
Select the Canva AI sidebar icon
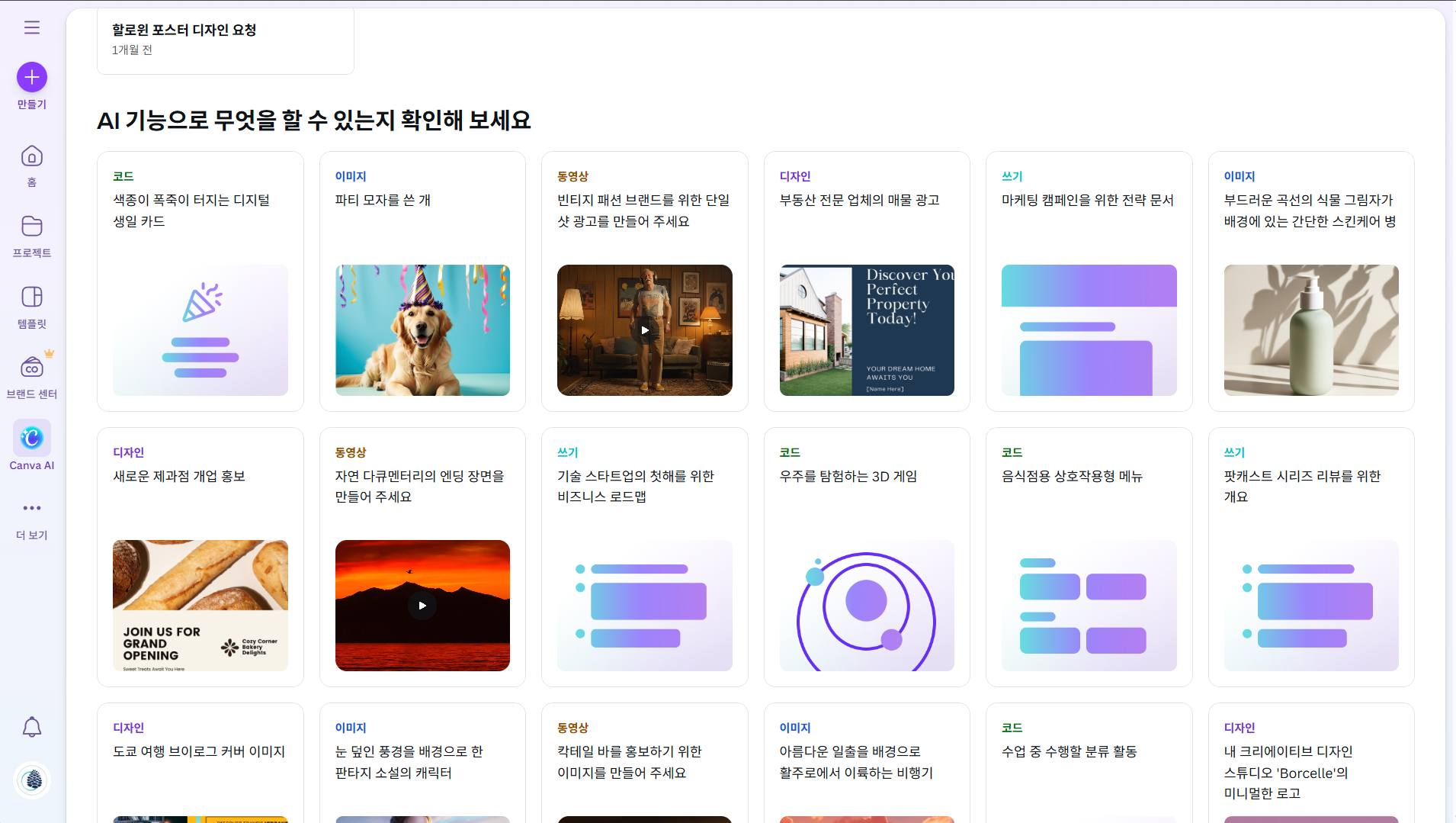(32, 438)
